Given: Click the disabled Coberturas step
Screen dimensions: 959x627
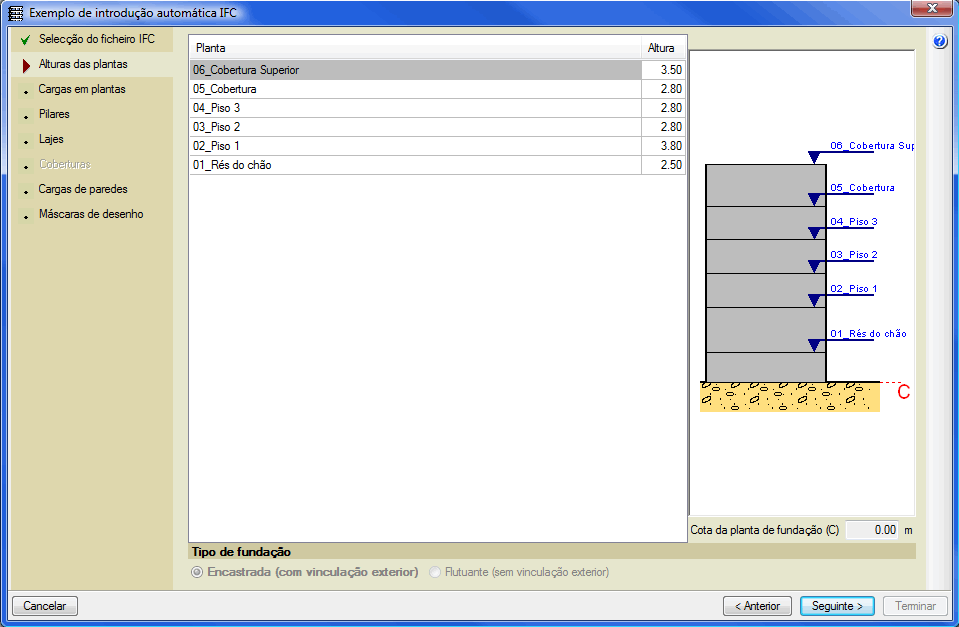Looking at the screenshot, I should [x=65, y=165].
